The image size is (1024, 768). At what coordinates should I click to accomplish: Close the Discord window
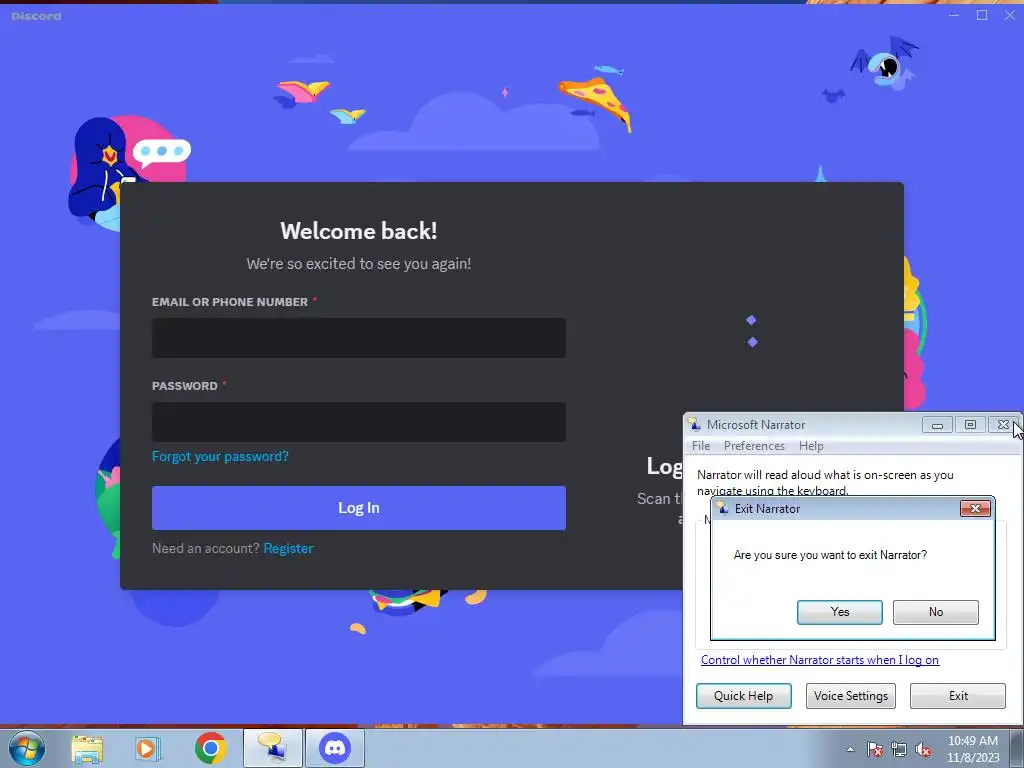[1010, 15]
